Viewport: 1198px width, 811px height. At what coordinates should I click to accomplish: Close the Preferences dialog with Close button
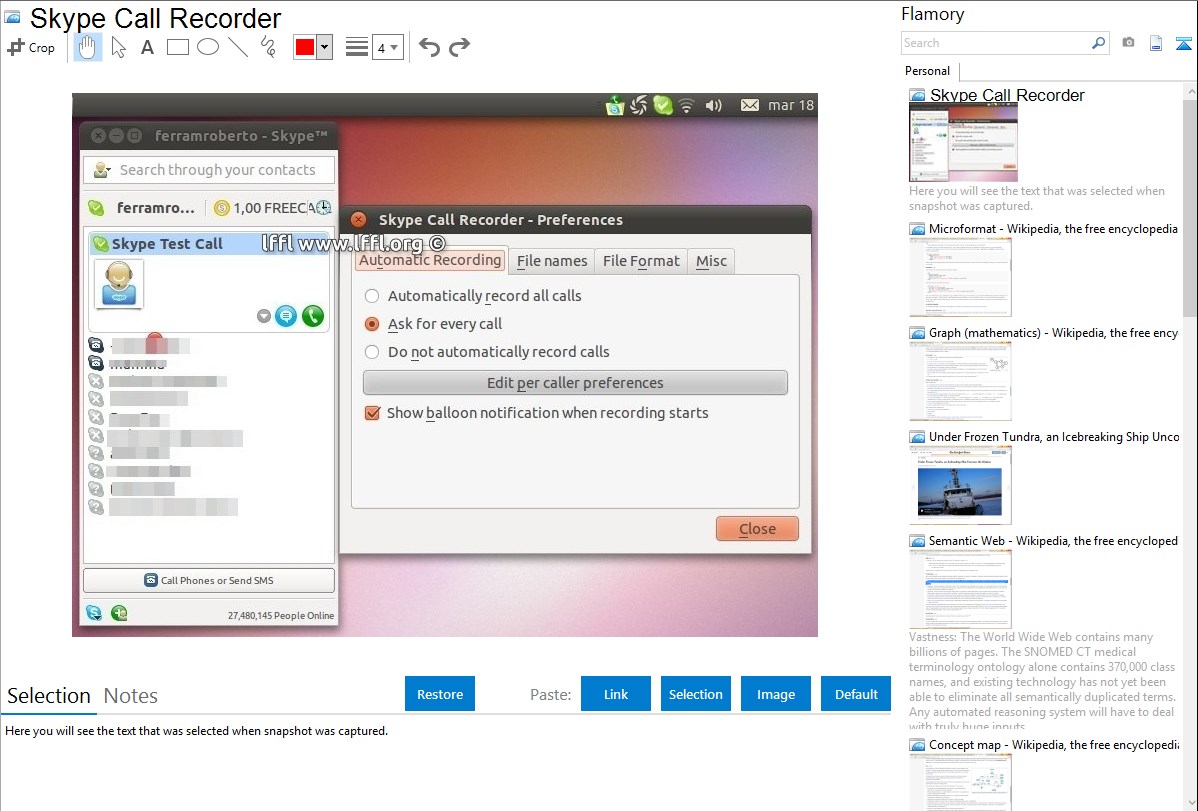coord(757,529)
